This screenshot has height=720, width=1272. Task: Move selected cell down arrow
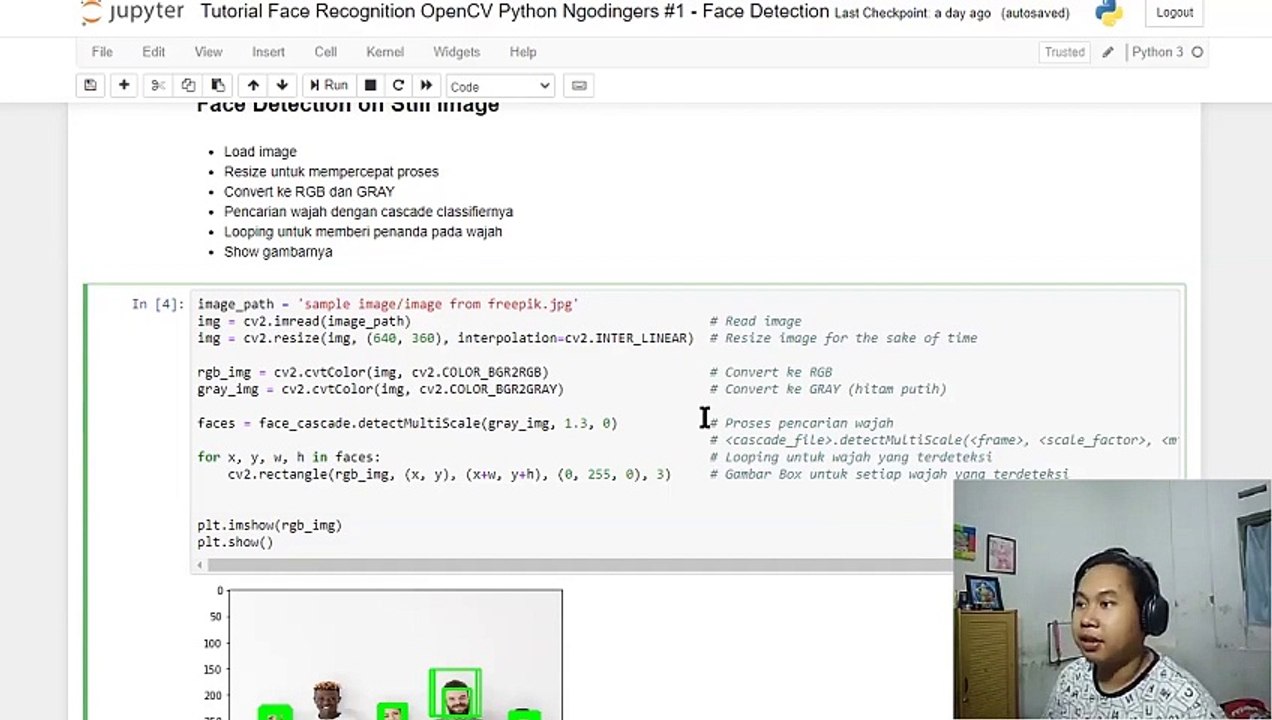point(282,86)
